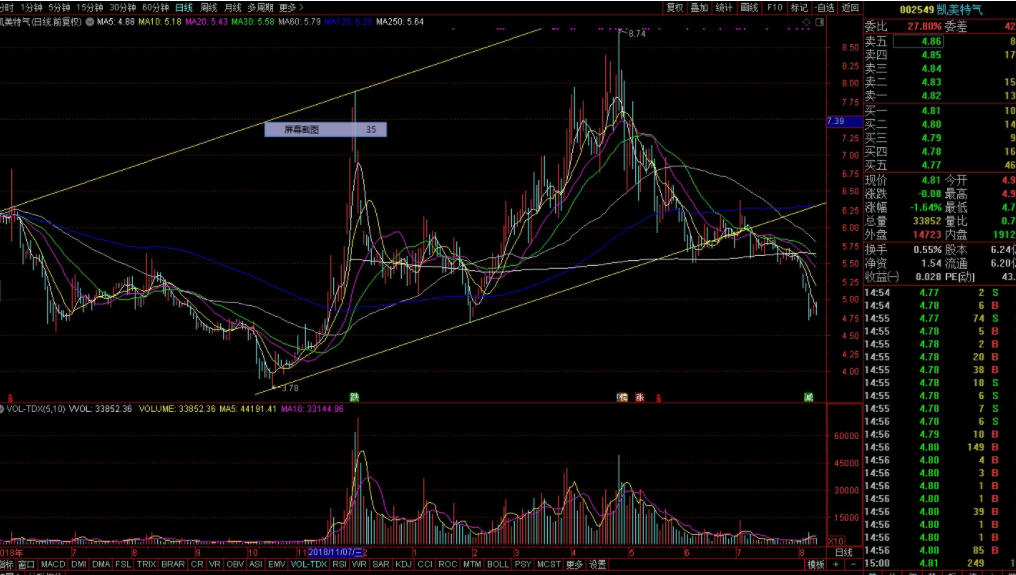
Task: Open 设置 indicator settings
Action: (x=597, y=565)
